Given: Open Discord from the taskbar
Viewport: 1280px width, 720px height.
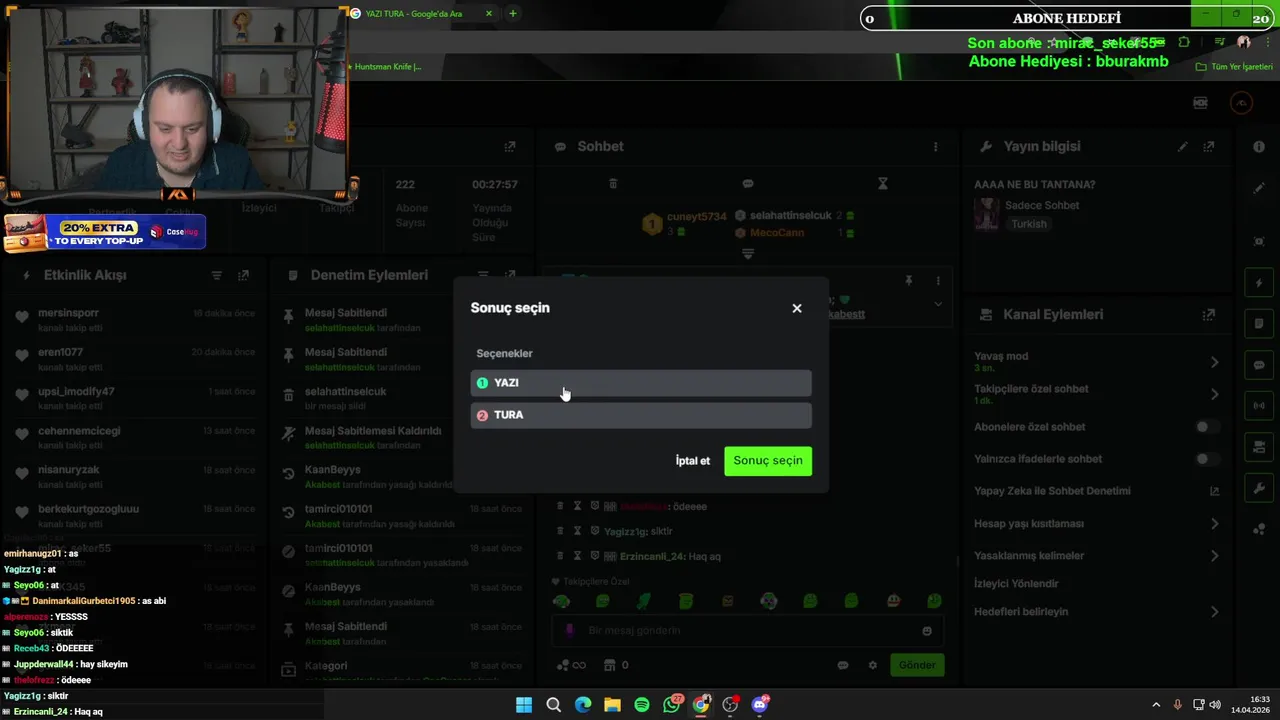Looking at the screenshot, I should point(760,705).
